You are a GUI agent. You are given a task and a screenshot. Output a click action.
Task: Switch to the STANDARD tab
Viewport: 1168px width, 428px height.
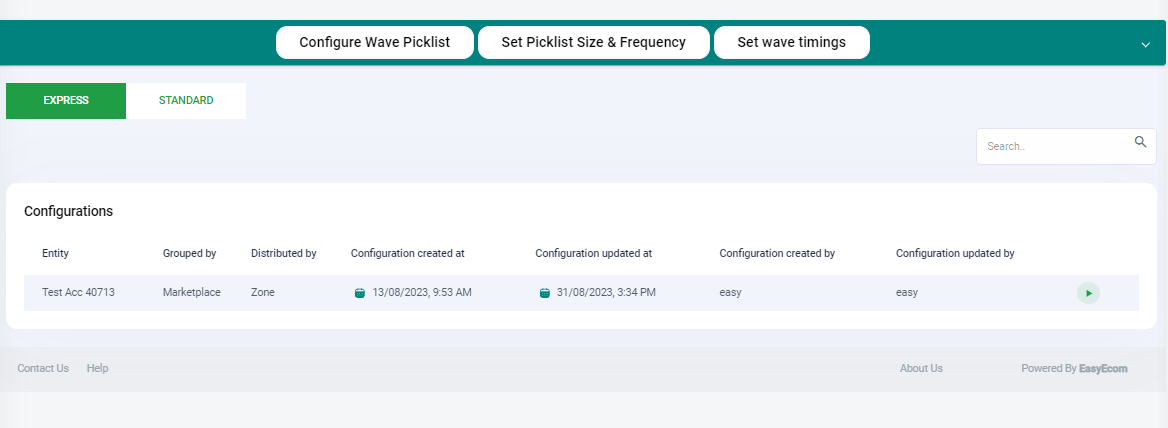pos(186,100)
